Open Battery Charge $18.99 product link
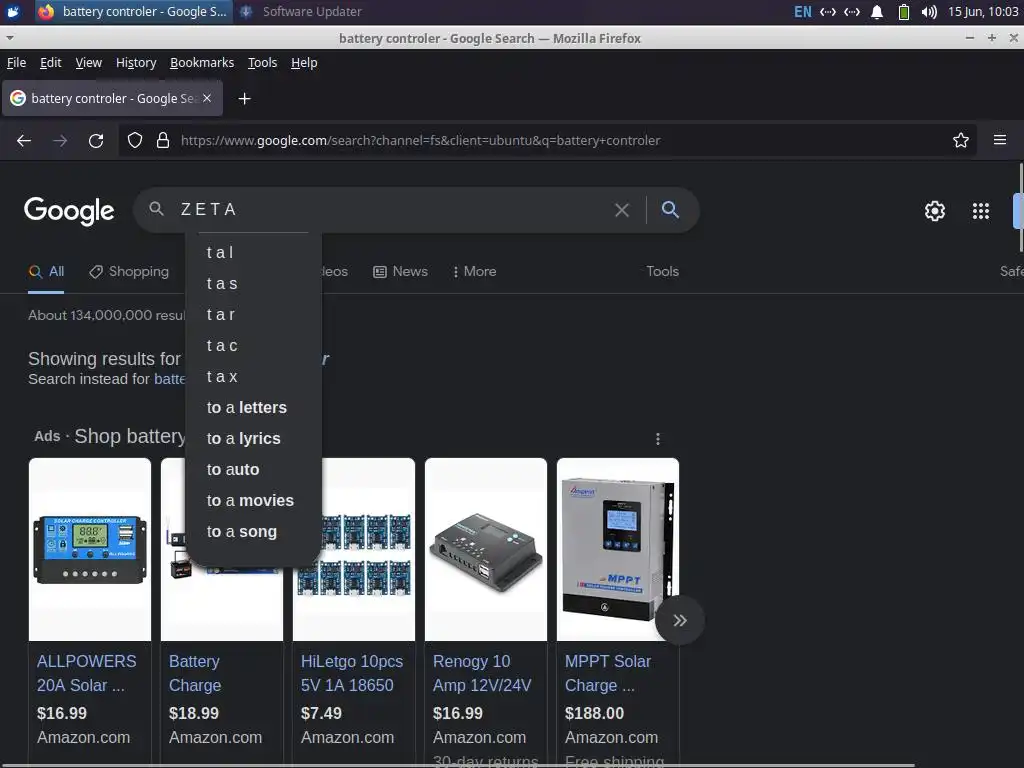 [195, 673]
